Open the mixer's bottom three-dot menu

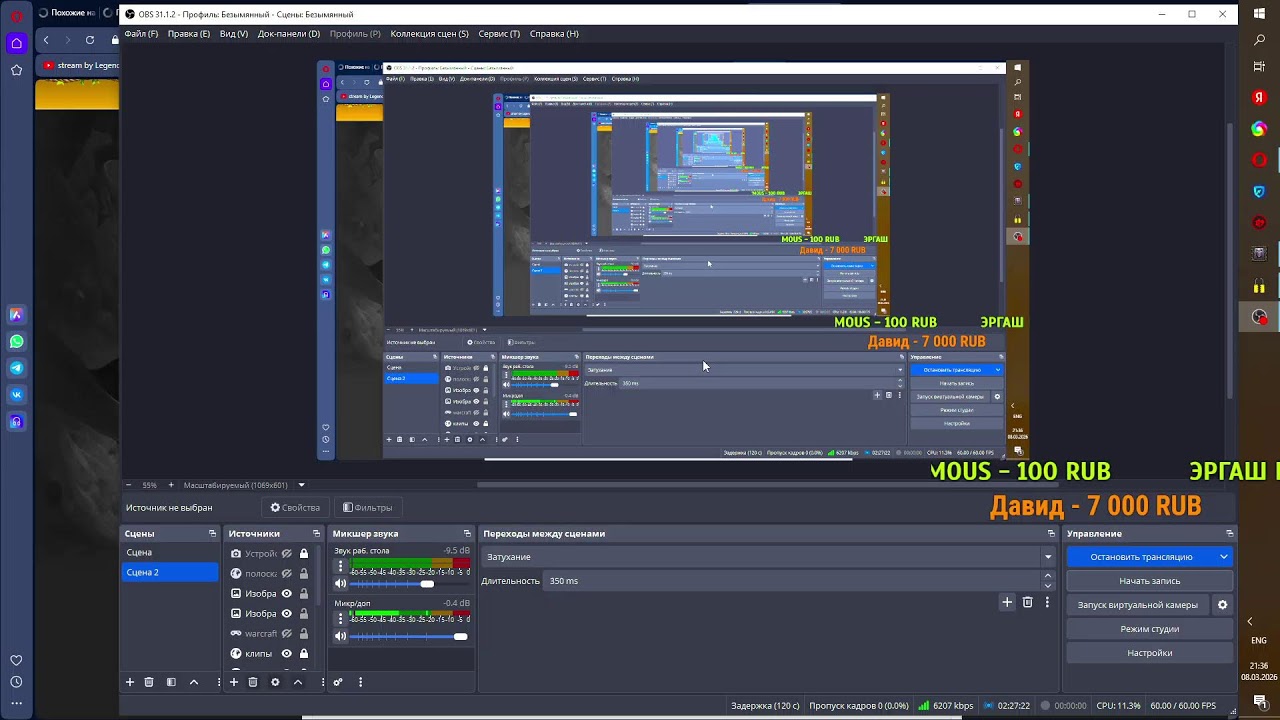[360, 682]
